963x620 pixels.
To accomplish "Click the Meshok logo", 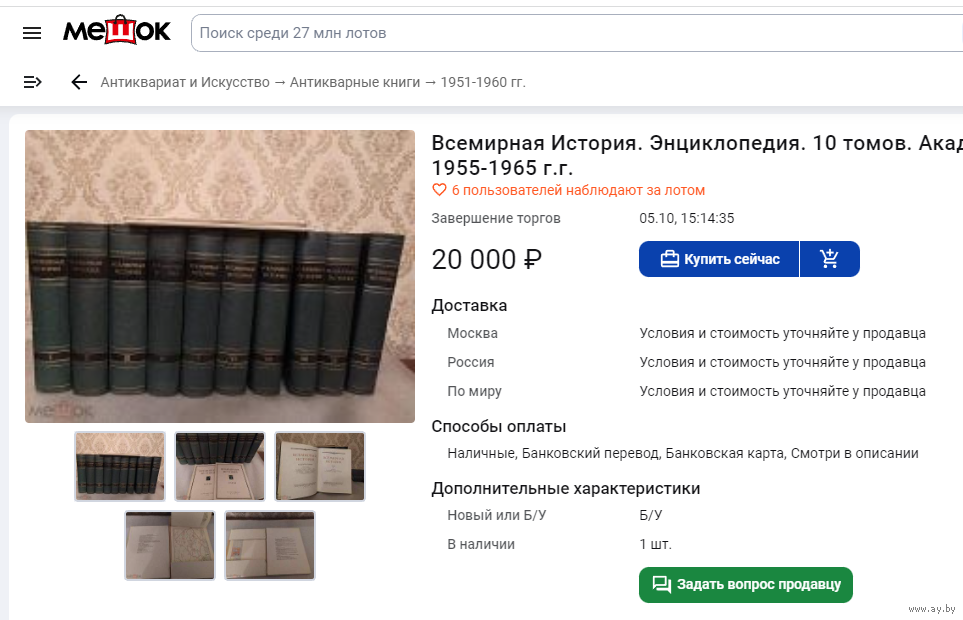I will click(x=117, y=32).
